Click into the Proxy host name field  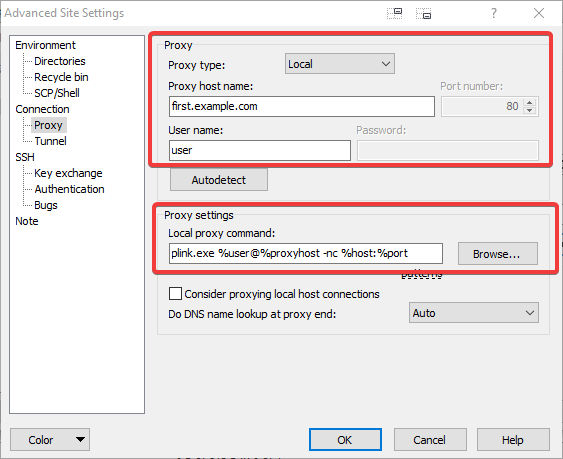(x=302, y=106)
